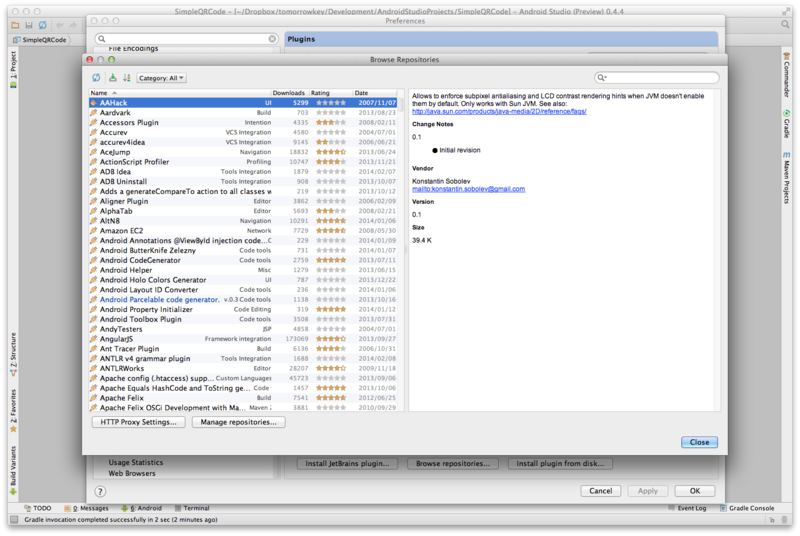Image resolution: width=800 pixels, height=536 pixels.
Task: Select the ActionScript Profiler plugin row
Action: [x=243, y=162]
